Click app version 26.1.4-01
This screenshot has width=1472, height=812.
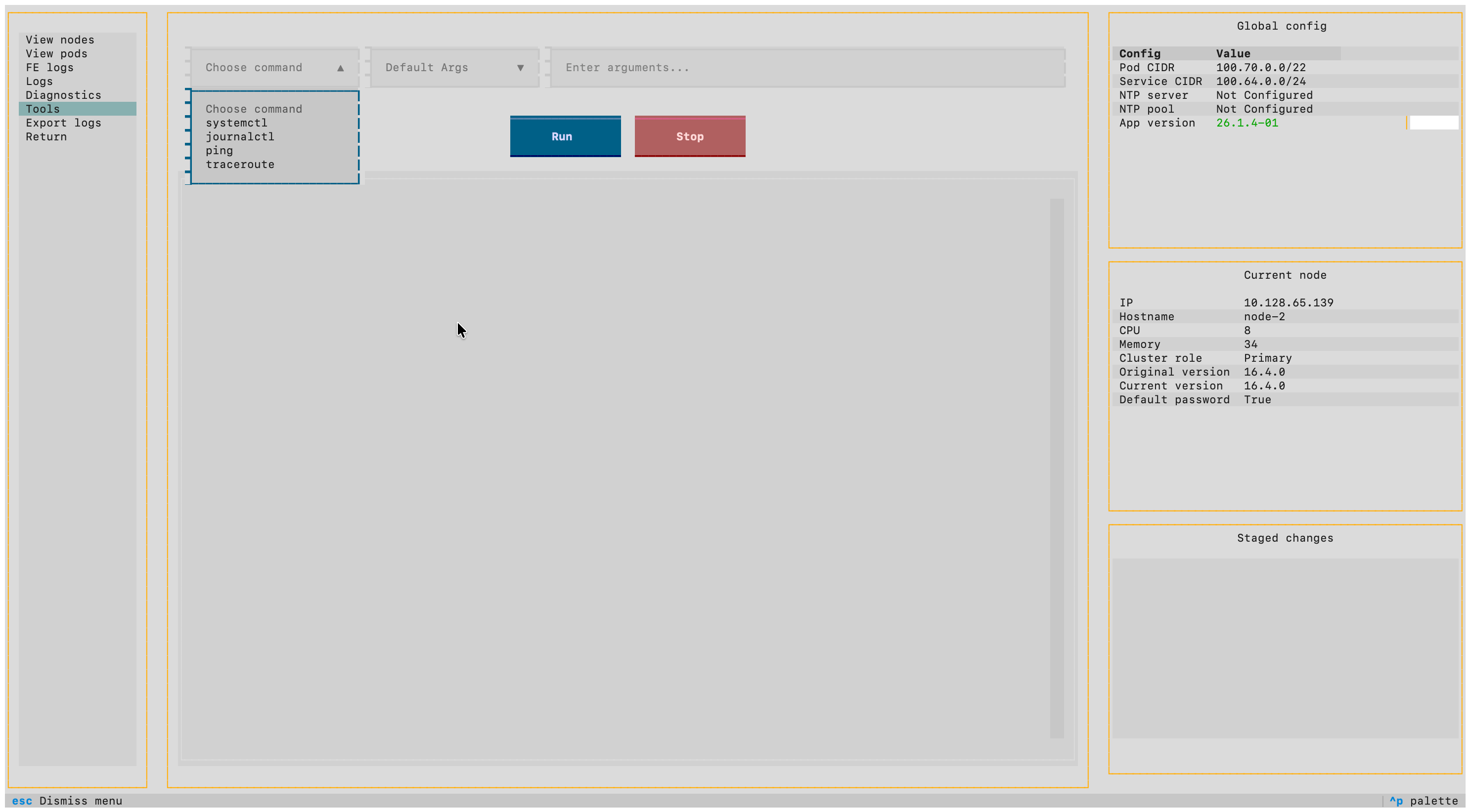coord(1247,123)
